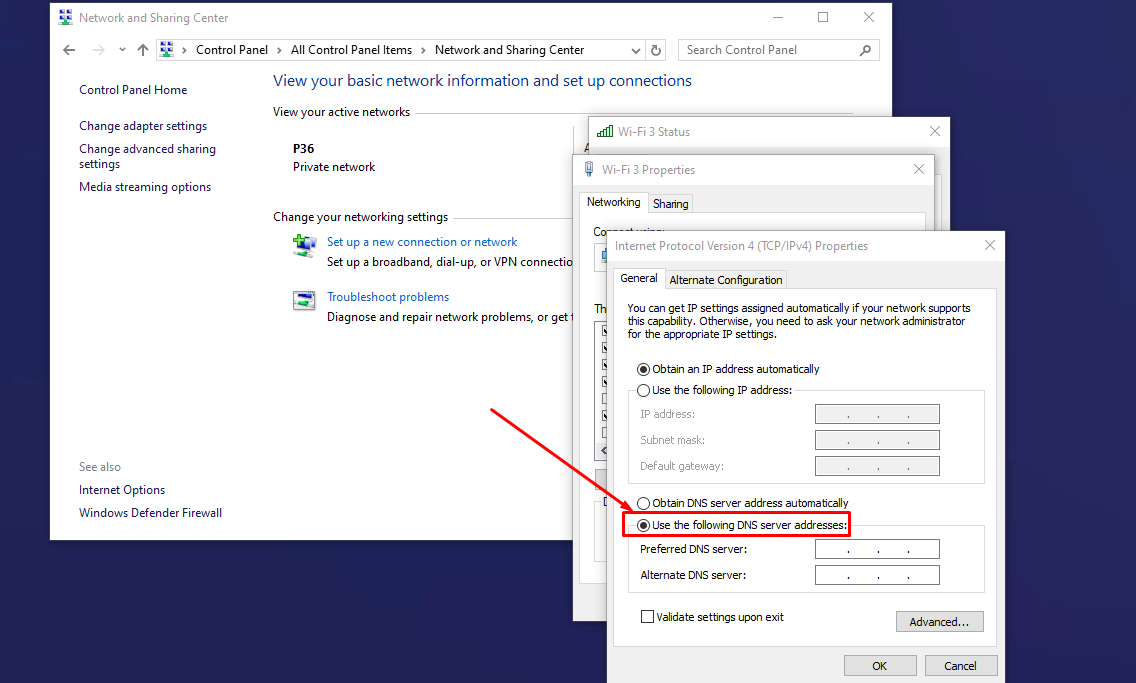Click the Network and Sharing Center title bar icon
The height and width of the screenshot is (683, 1136).
(x=64, y=16)
